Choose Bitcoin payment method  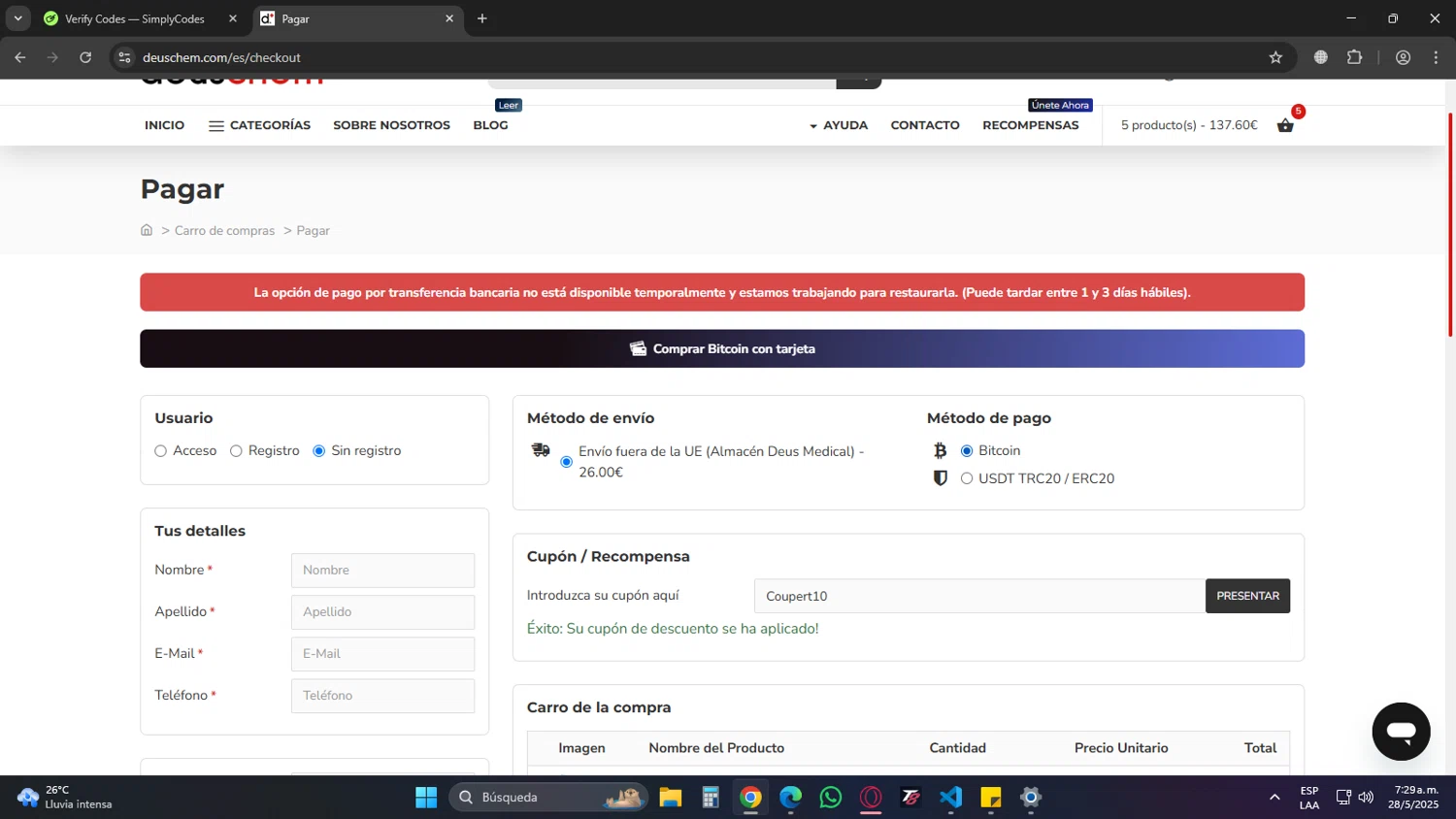click(x=967, y=451)
